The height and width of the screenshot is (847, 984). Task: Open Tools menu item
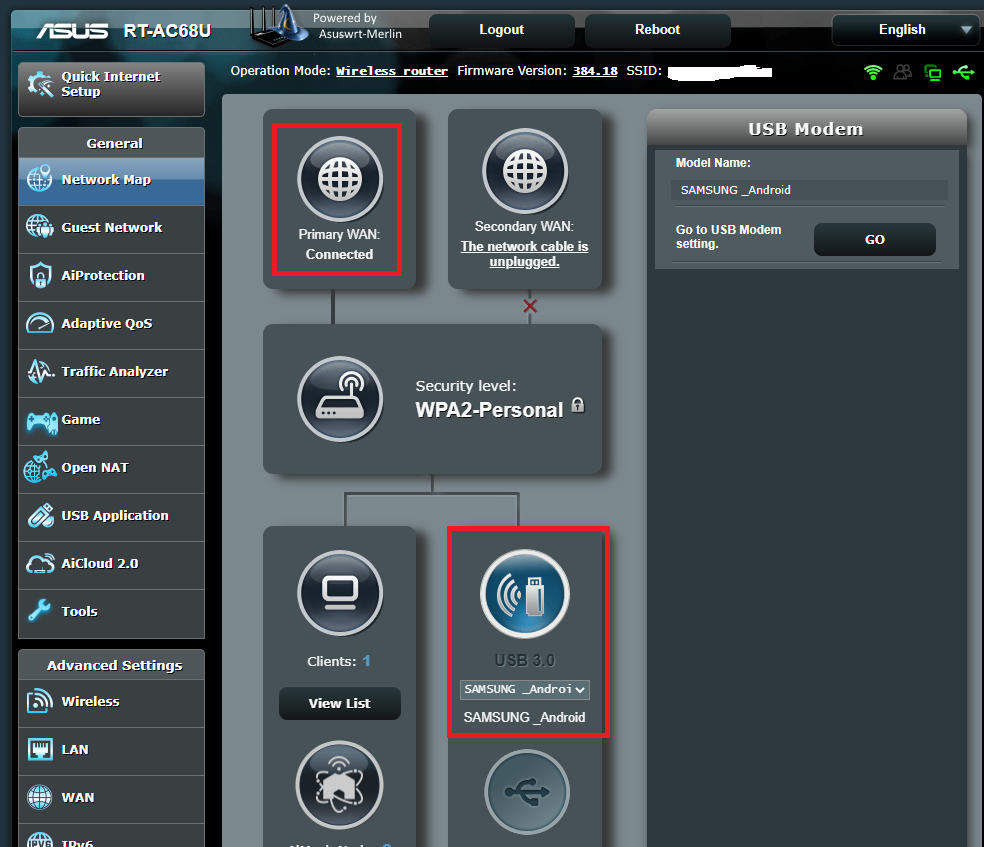tap(111, 613)
